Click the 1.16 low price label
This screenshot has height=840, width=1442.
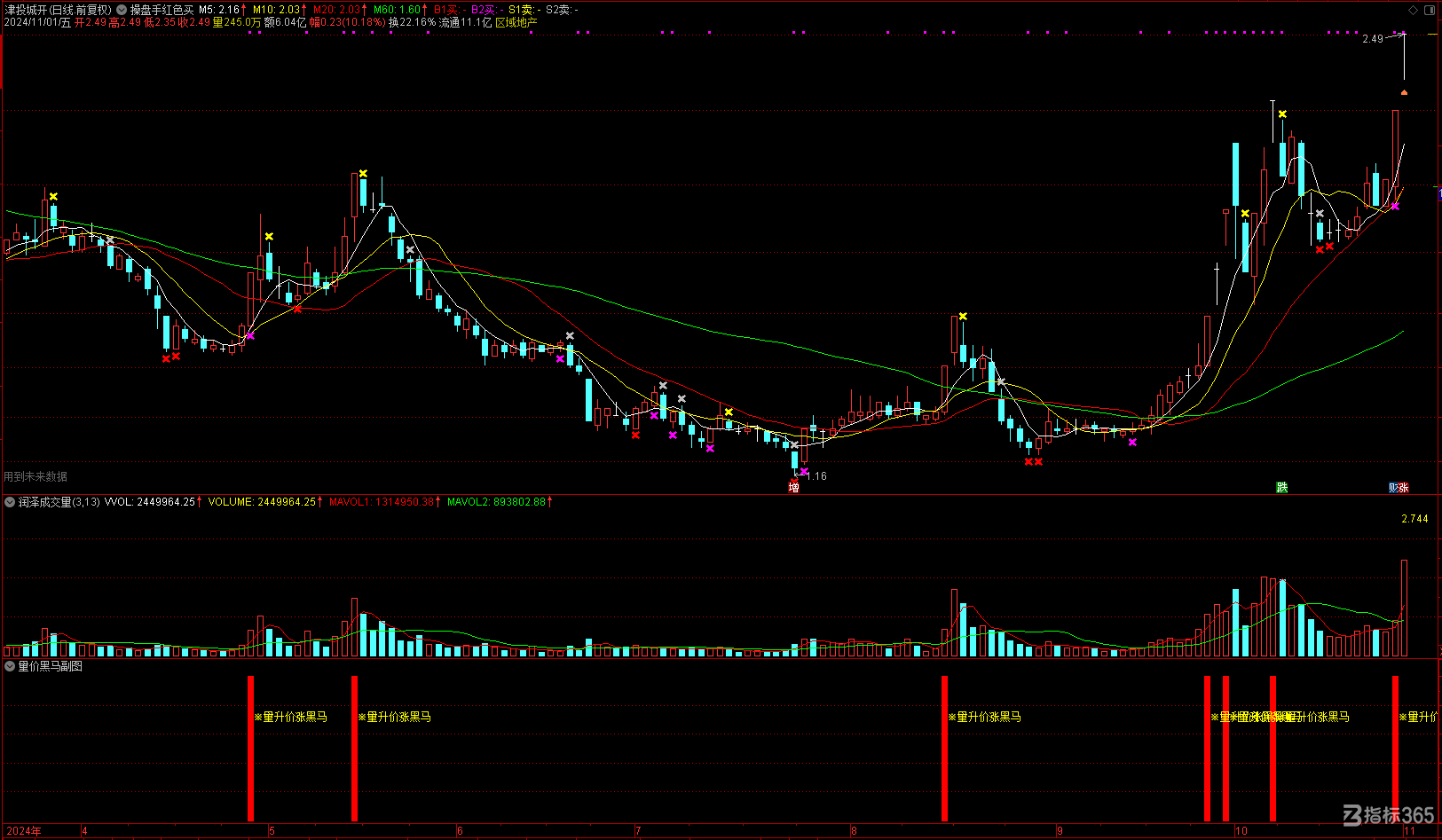[x=816, y=476]
